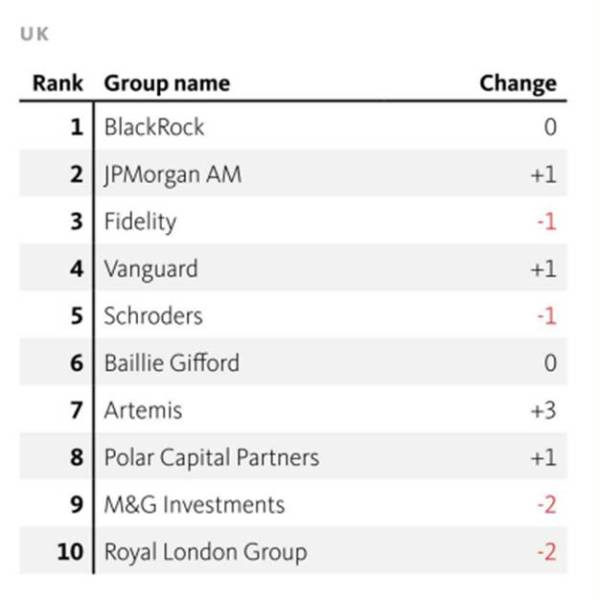
Task: Click M&G Investments entry
Action: [x=194, y=505]
